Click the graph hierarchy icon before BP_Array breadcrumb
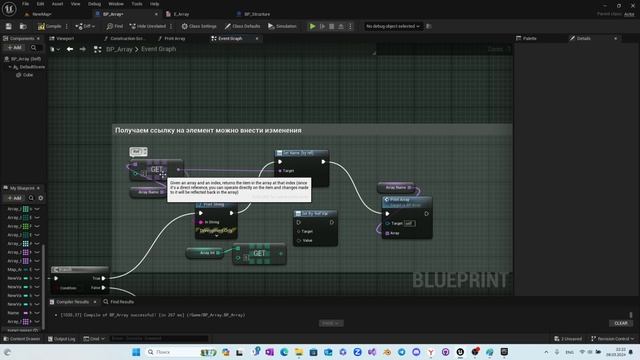The width and height of the screenshot is (640, 360). [97, 49]
